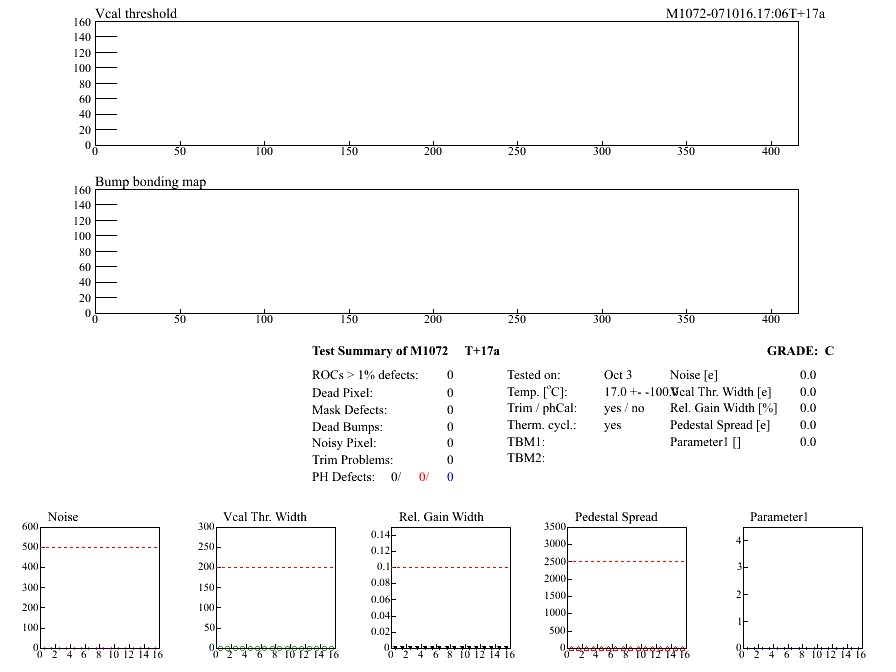Select the 'Rel. Gain Width [%]' summary label
The height and width of the screenshot is (672, 896).
[723, 409]
